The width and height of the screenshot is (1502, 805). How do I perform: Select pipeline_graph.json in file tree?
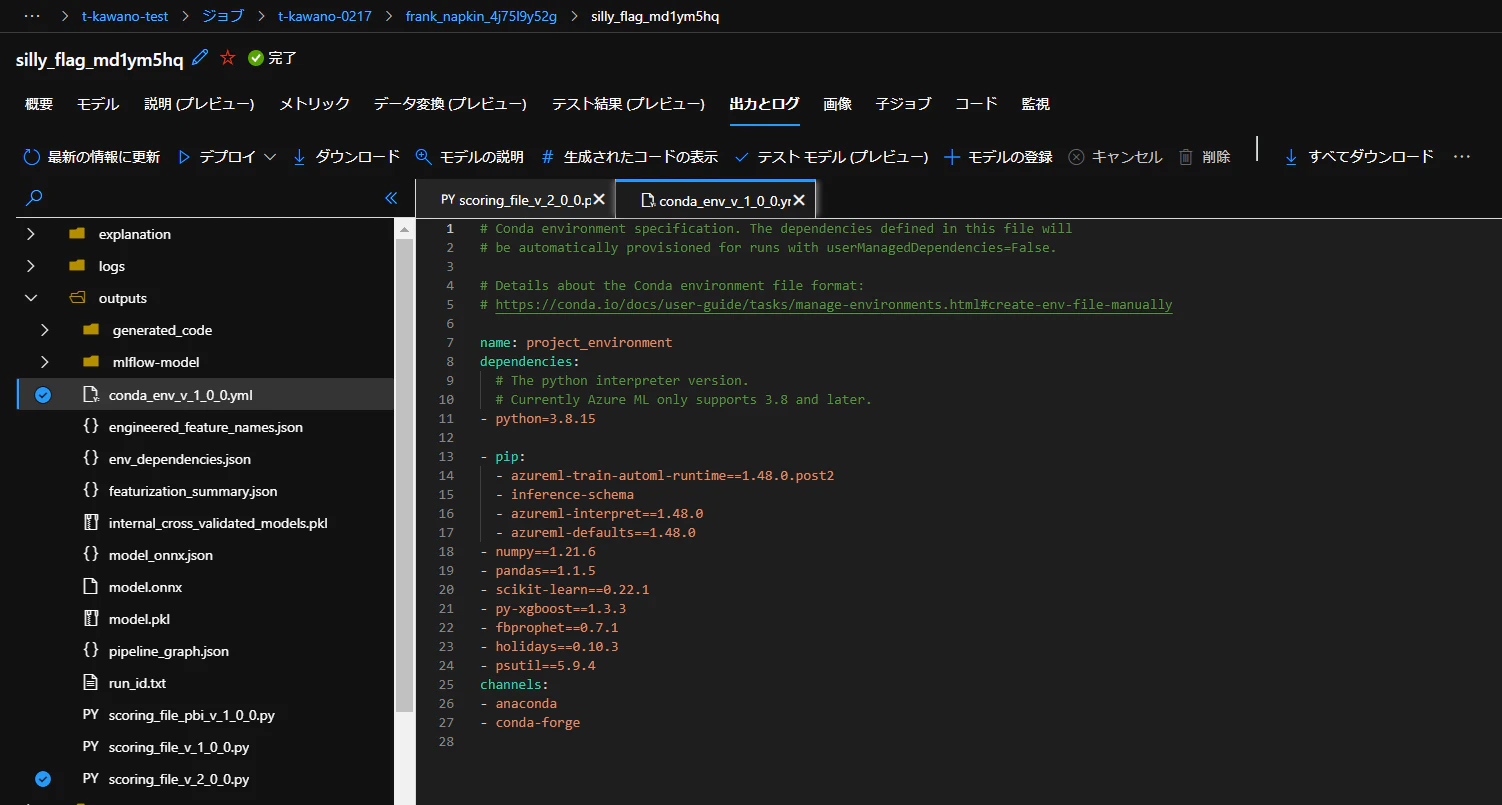point(169,651)
